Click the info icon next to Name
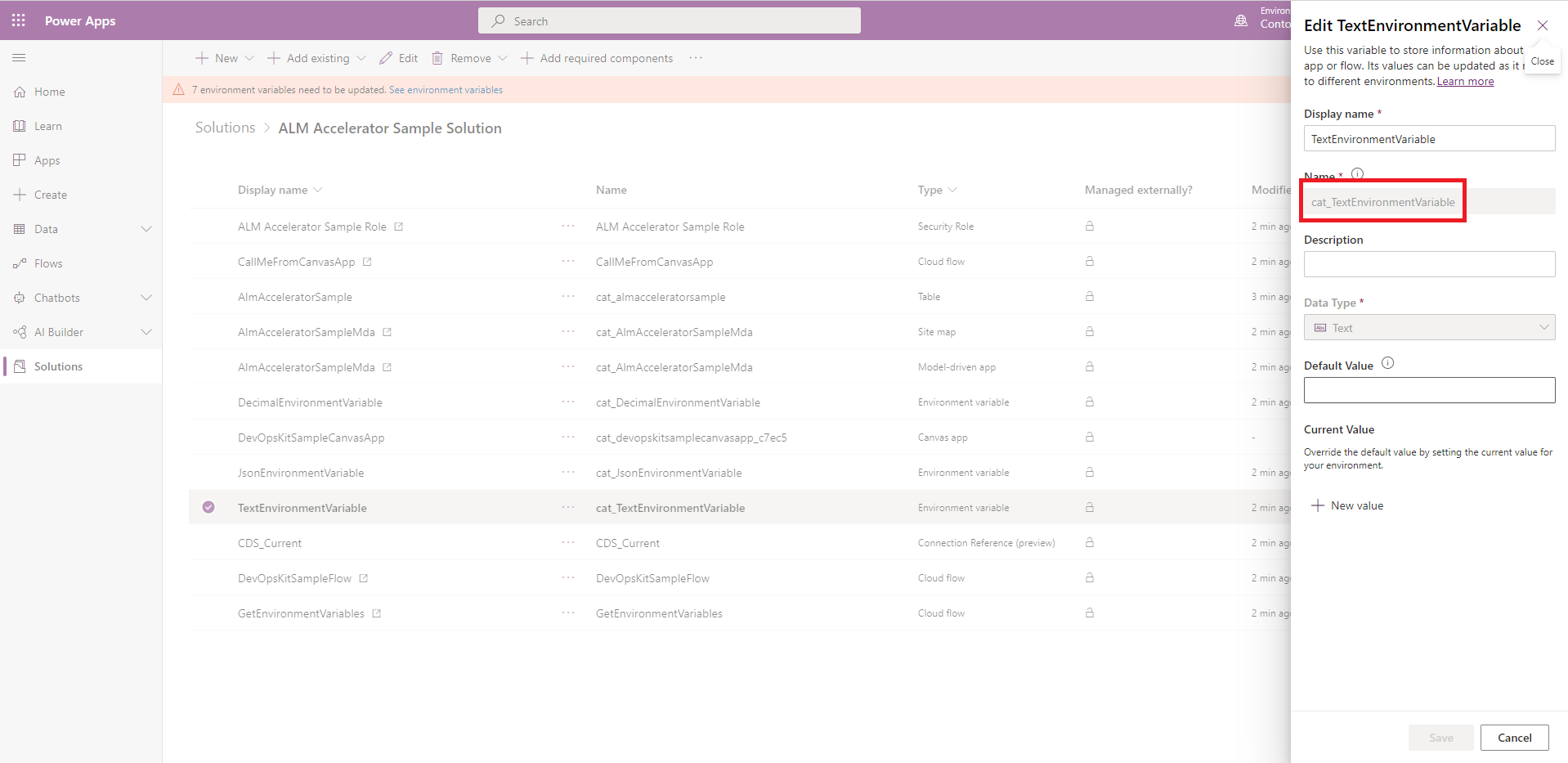 pyautogui.click(x=1357, y=173)
